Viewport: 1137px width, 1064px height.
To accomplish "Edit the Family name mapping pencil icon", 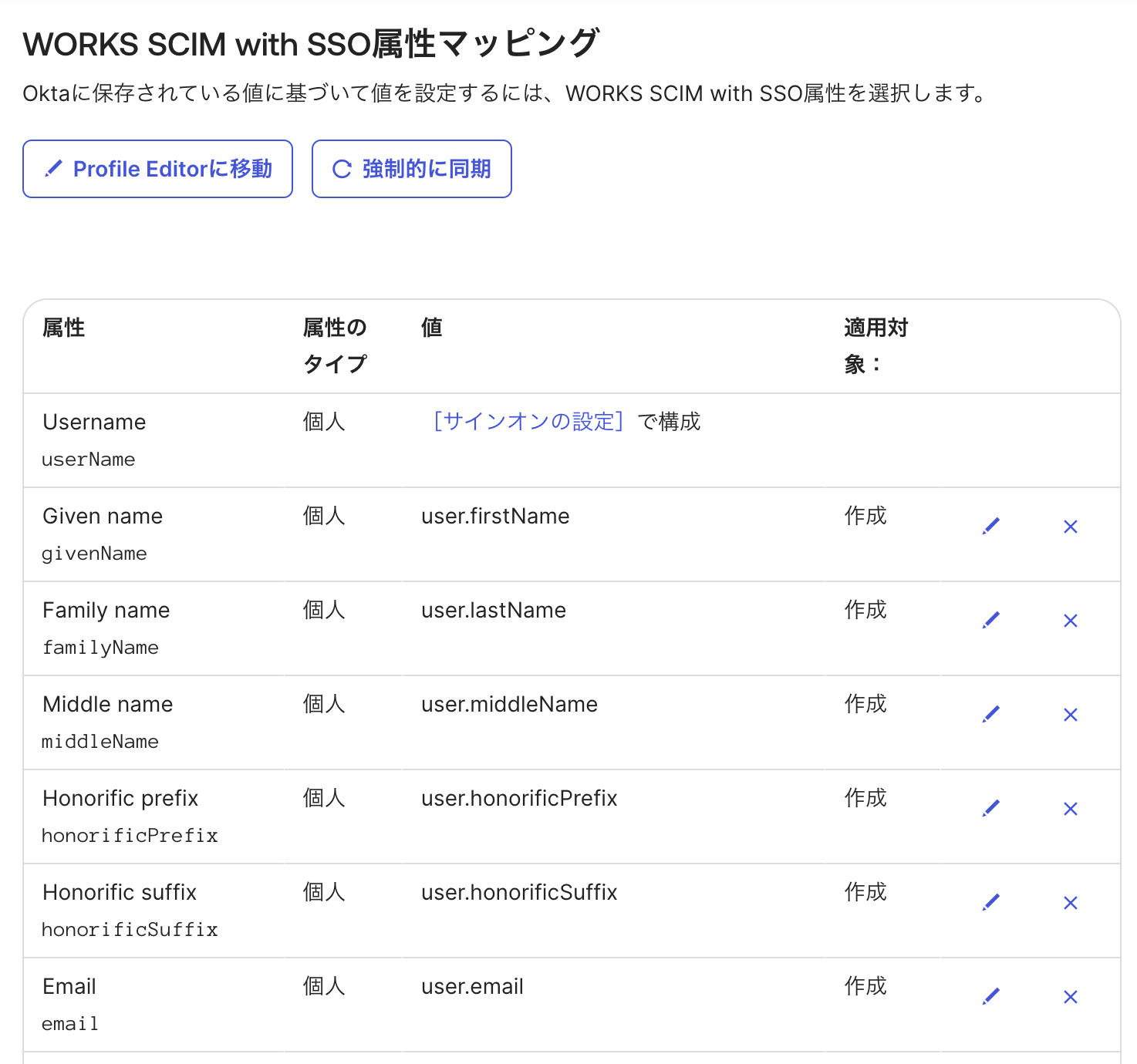I will click(991, 621).
